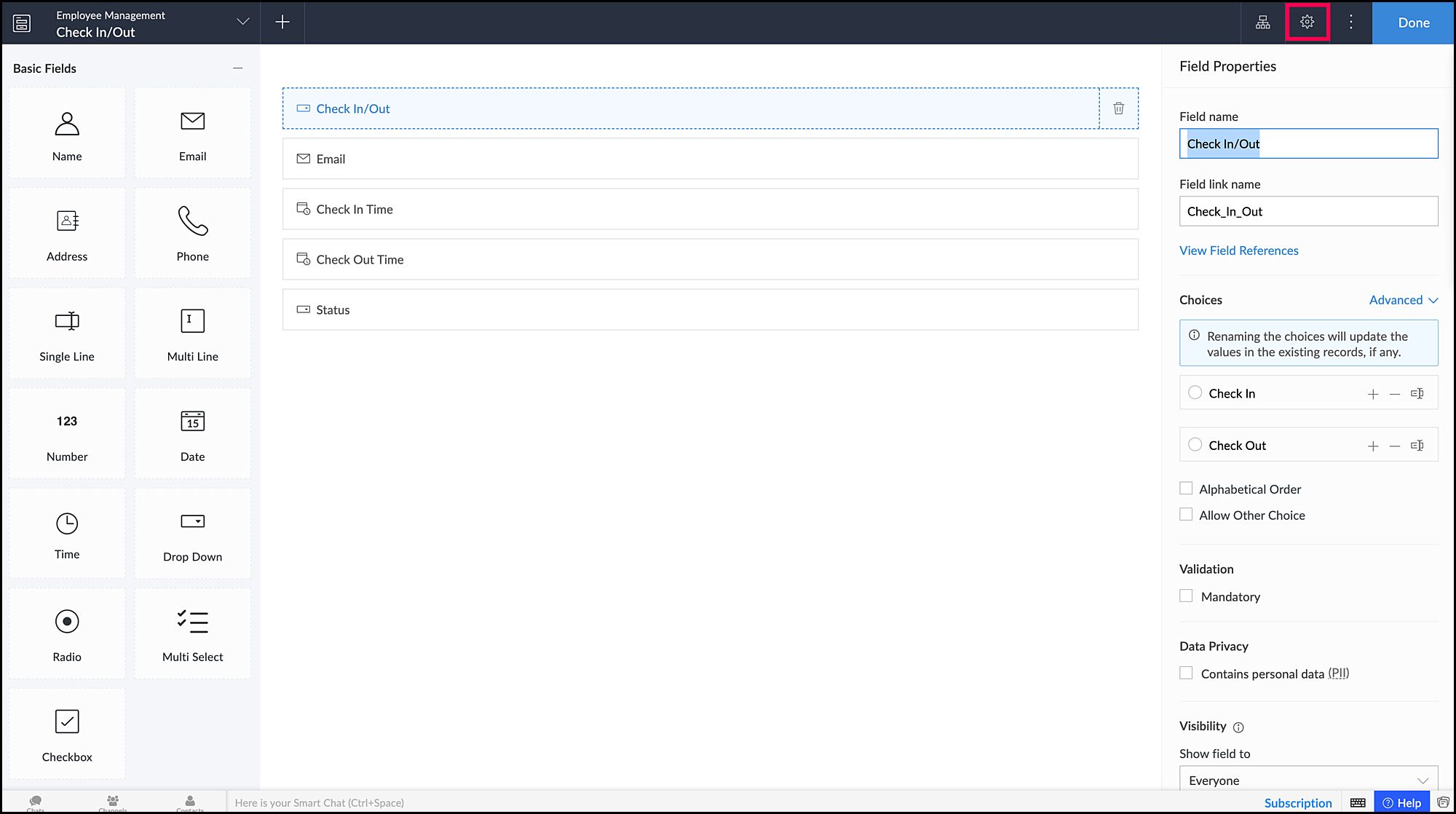
Task: Click the workflow hierarchy icon in header
Action: [1263, 22]
